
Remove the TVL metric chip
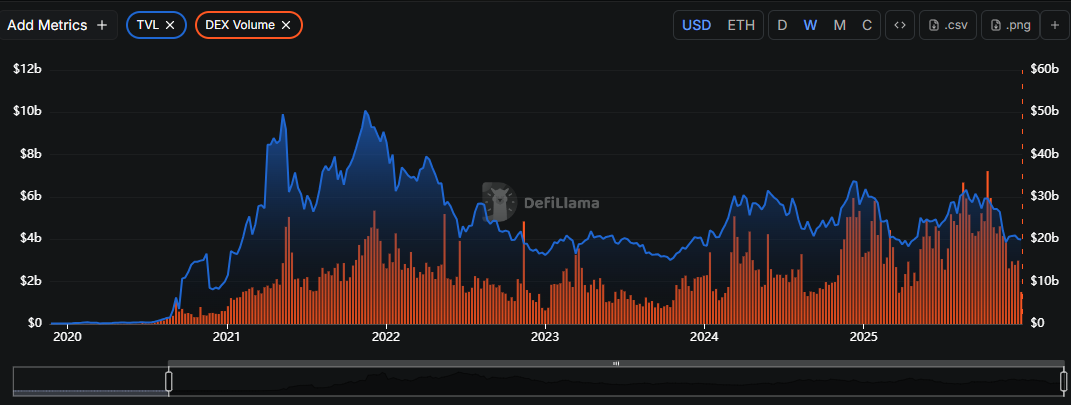click(171, 25)
